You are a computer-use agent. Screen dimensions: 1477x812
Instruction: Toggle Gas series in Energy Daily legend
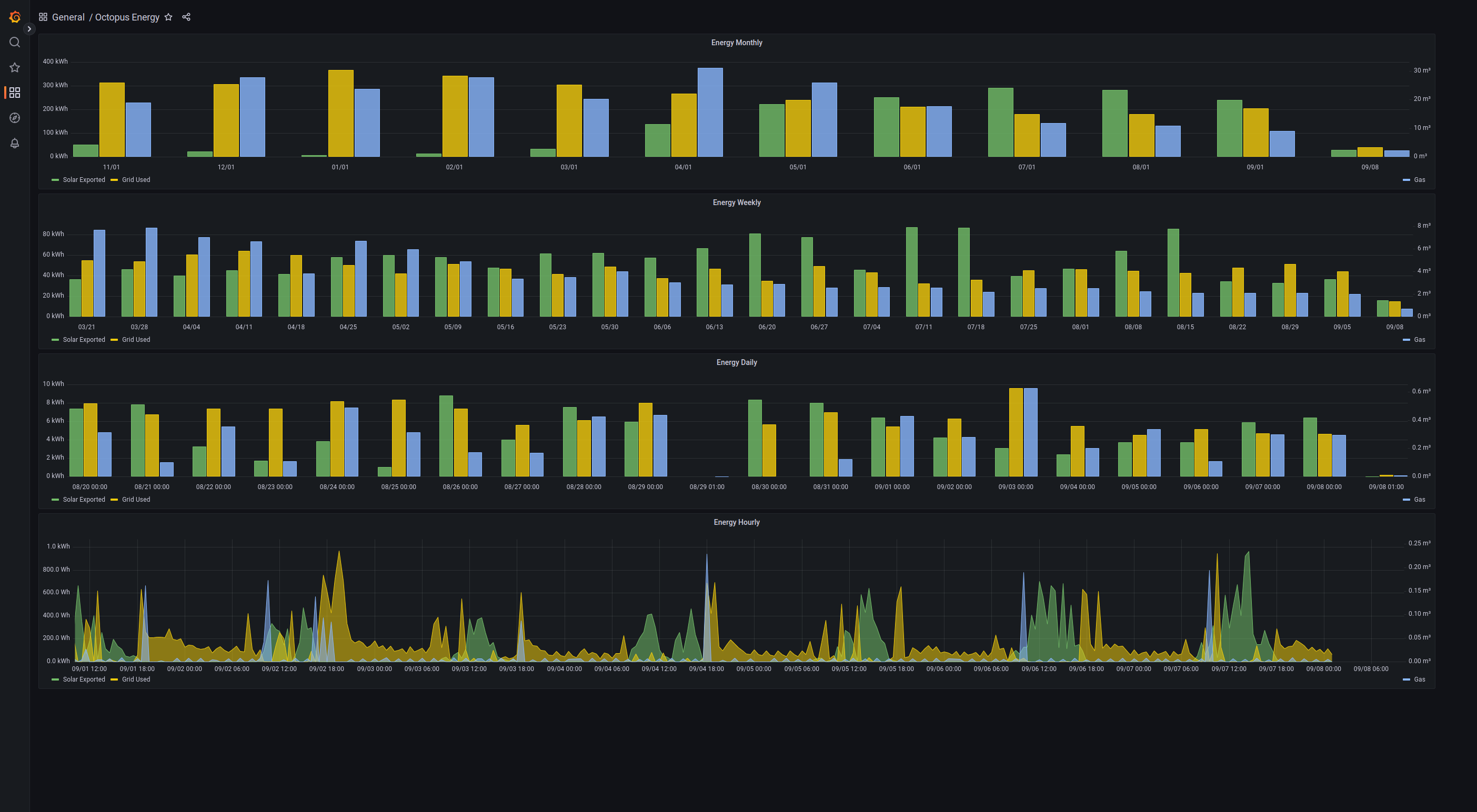[x=1419, y=500]
